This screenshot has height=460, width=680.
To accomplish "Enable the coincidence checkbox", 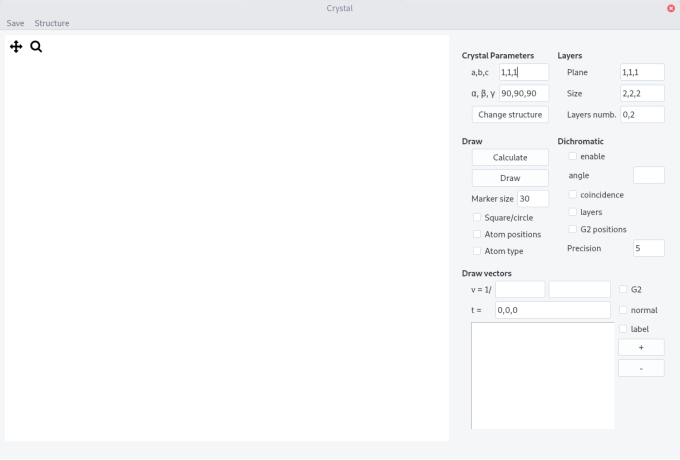I will pos(572,195).
